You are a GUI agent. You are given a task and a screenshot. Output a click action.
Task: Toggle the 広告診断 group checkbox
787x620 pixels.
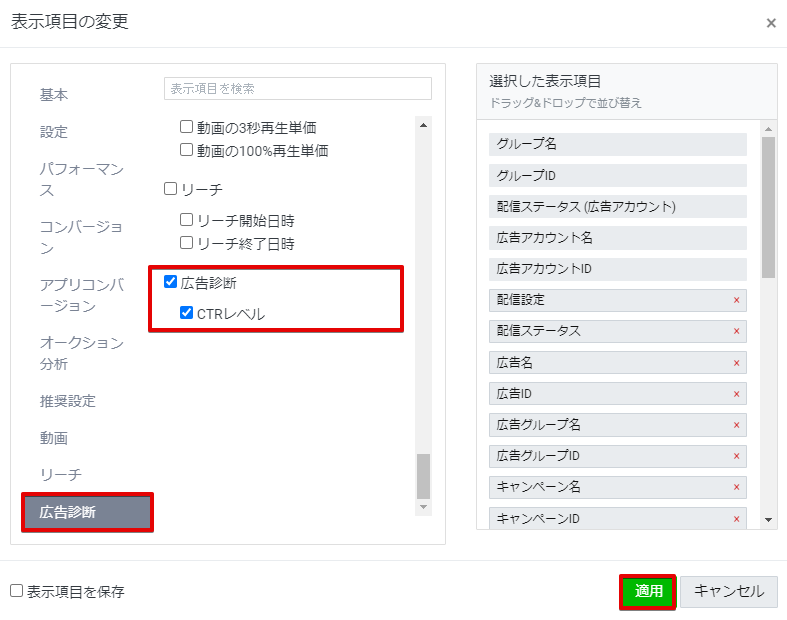170,282
